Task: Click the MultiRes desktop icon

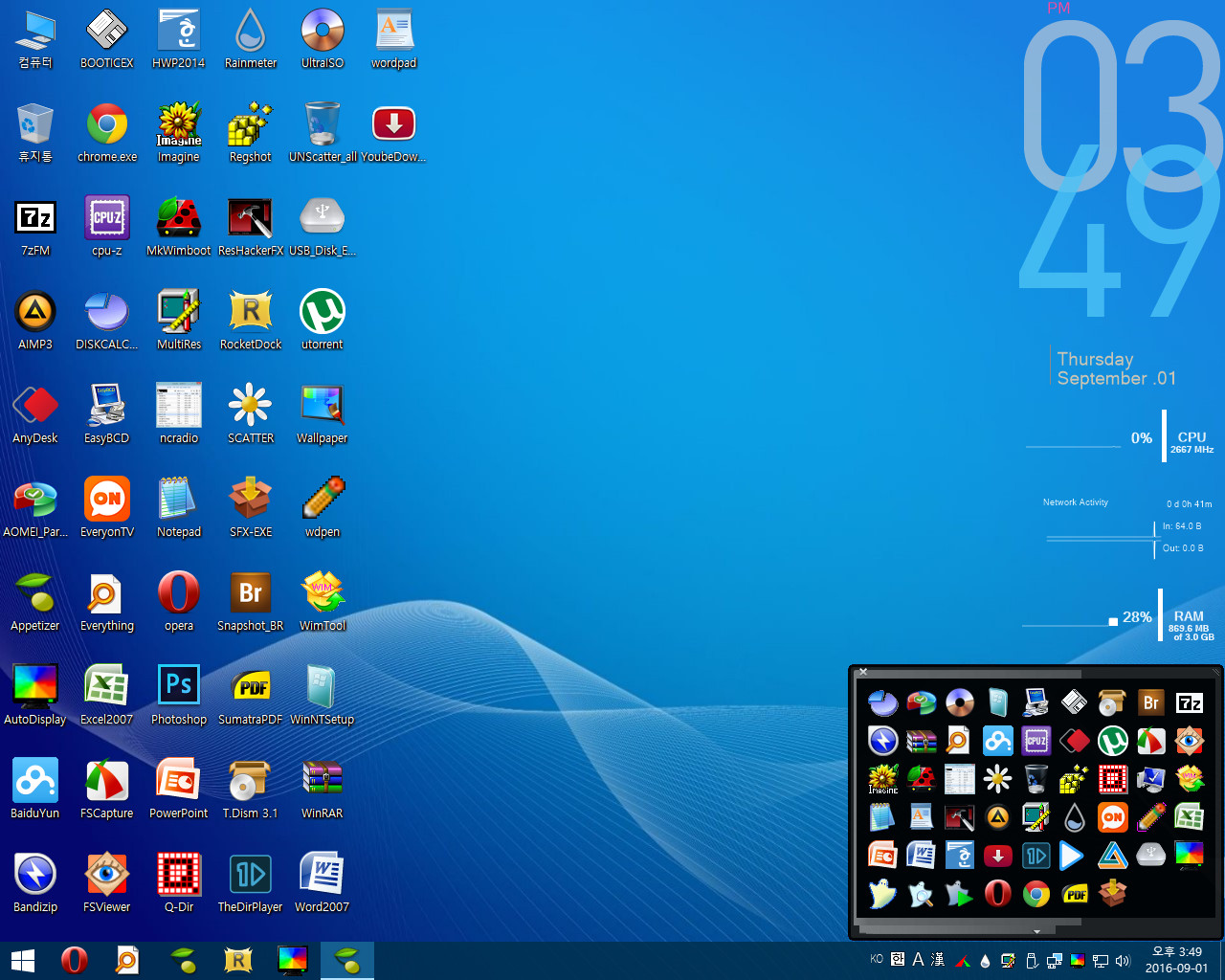Action: click(x=179, y=322)
